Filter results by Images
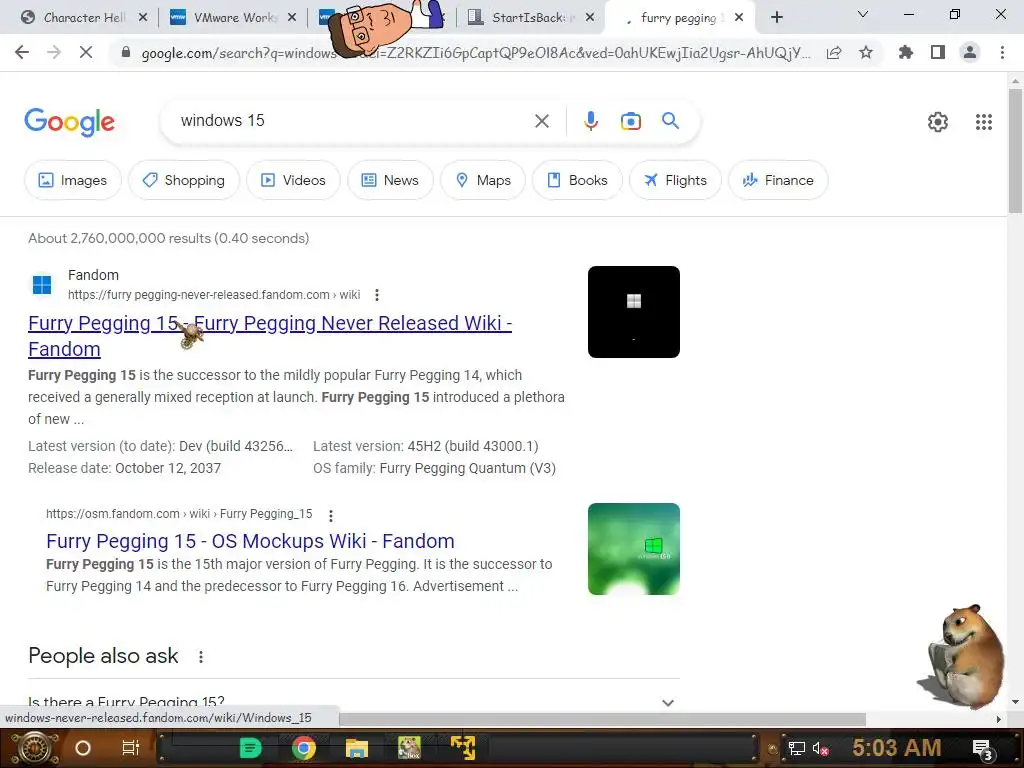1024x768 pixels. pyautogui.click(x=72, y=180)
